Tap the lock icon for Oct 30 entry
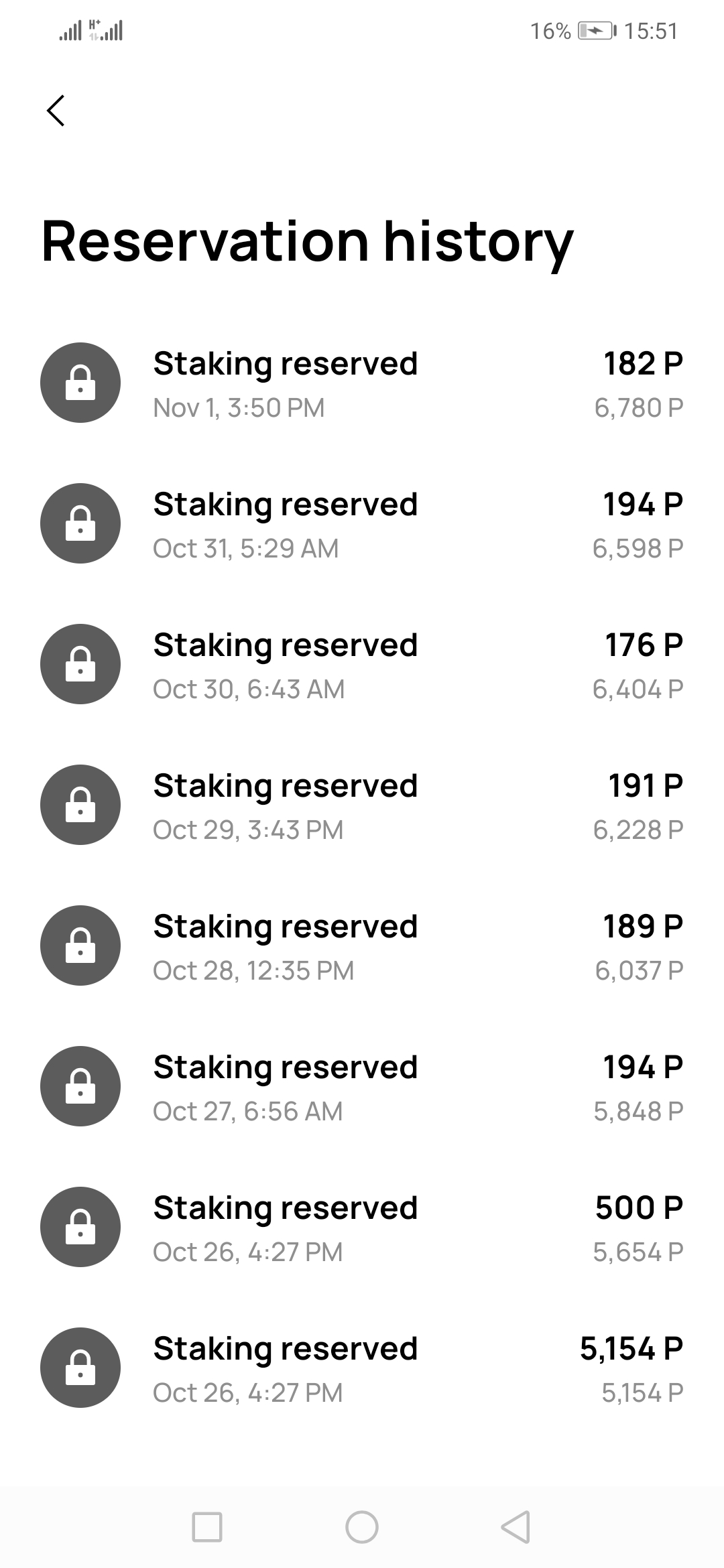Screen dimensions: 724x1568 coord(80,664)
